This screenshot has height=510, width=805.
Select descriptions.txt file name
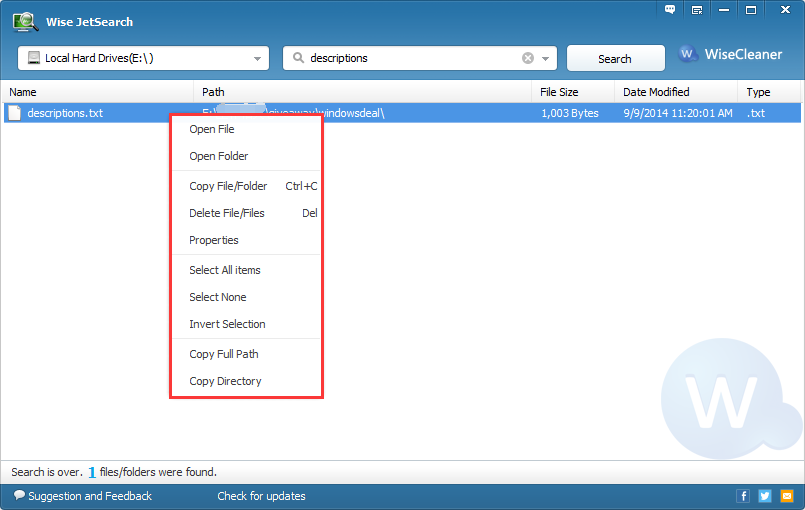pyautogui.click(x=65, y=113)
